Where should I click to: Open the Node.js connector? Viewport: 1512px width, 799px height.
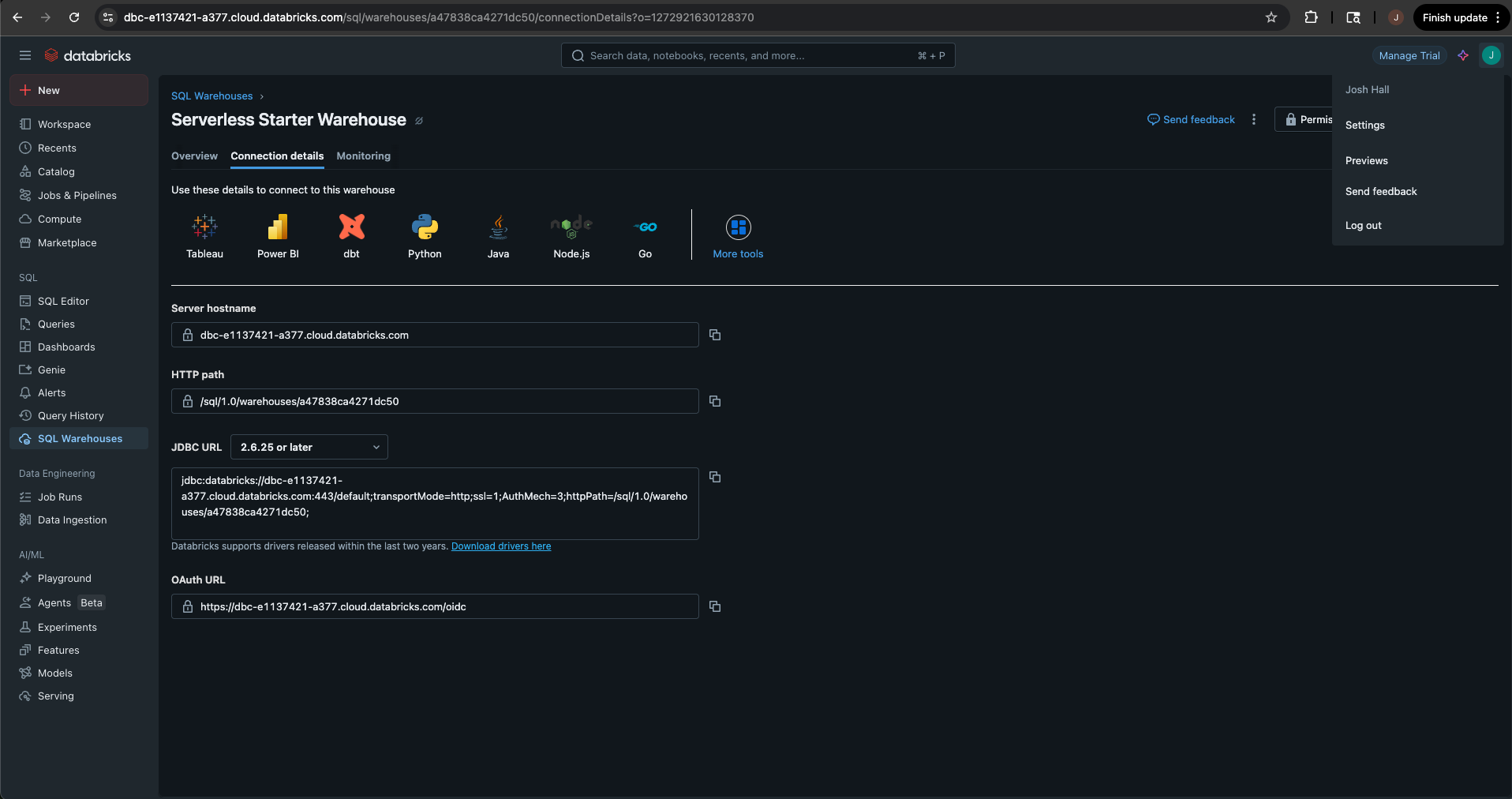(x=571, y=236)
